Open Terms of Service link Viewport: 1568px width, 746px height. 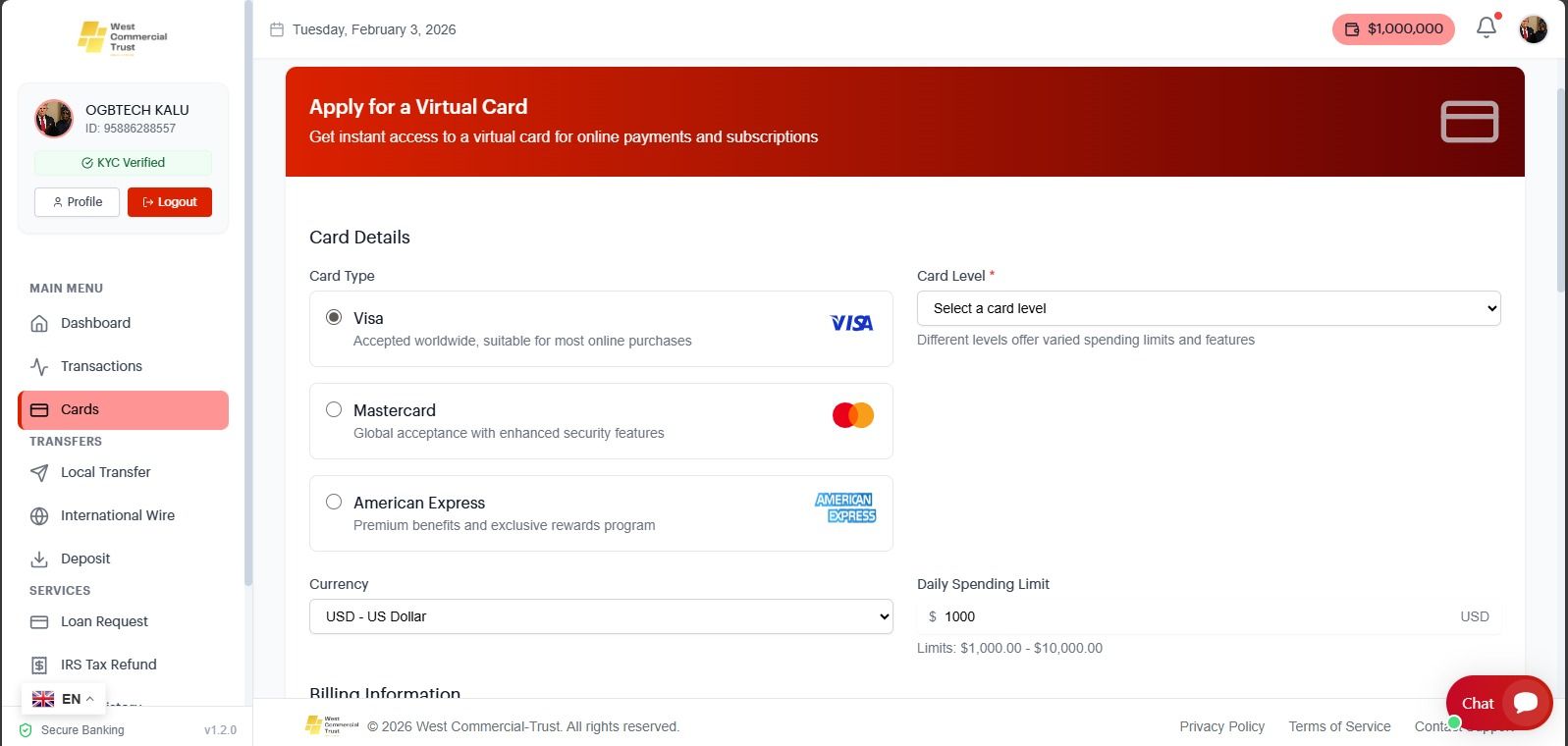pyautogui.click(x=1339, y=726)
